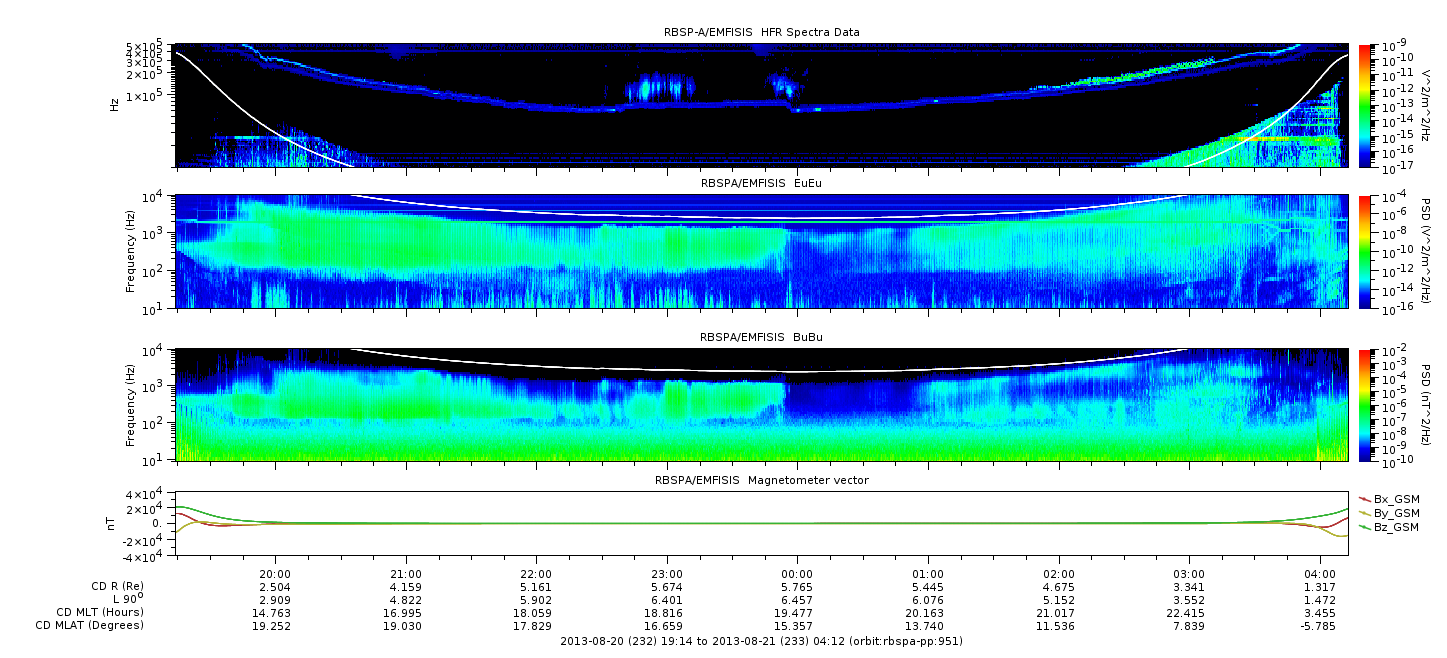Select the RBSP-A/EMFISIS HFR Spectra Data title
This screenshot has width=1447, height=658.
click(761, 32)
